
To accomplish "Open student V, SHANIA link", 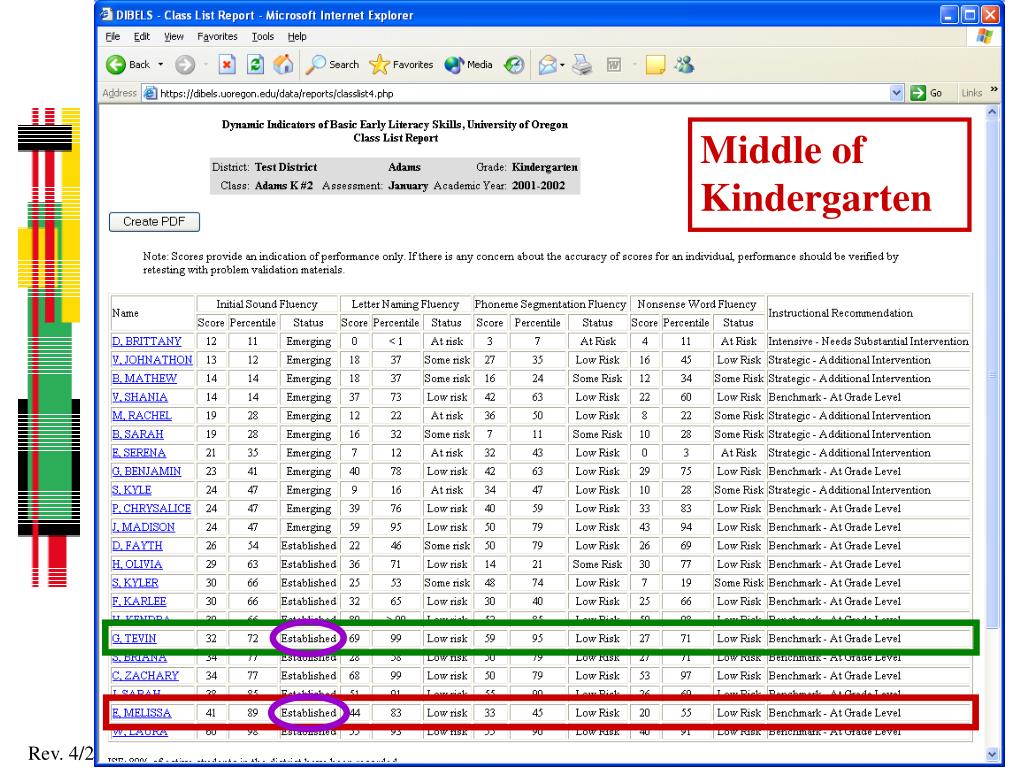I will click(140, 397).
